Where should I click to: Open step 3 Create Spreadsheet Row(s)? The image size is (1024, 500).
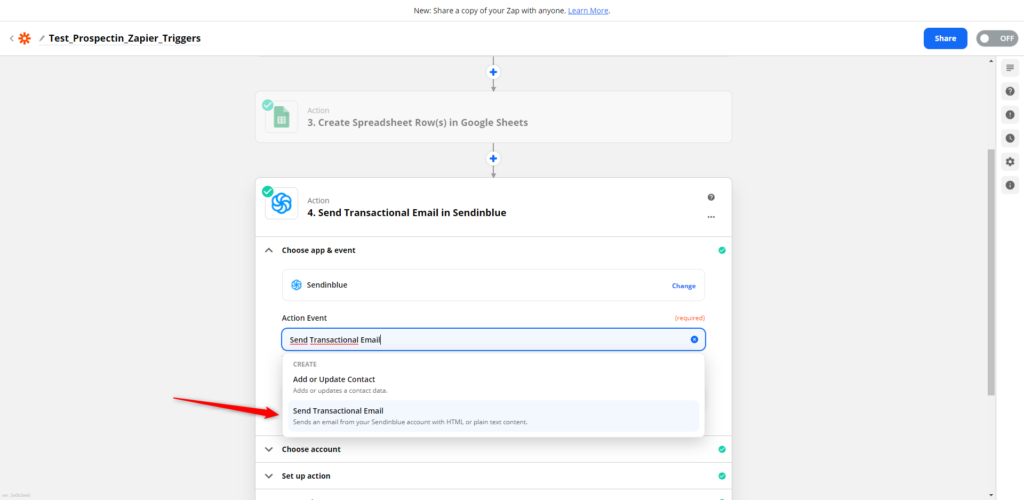tap(493, 117)
